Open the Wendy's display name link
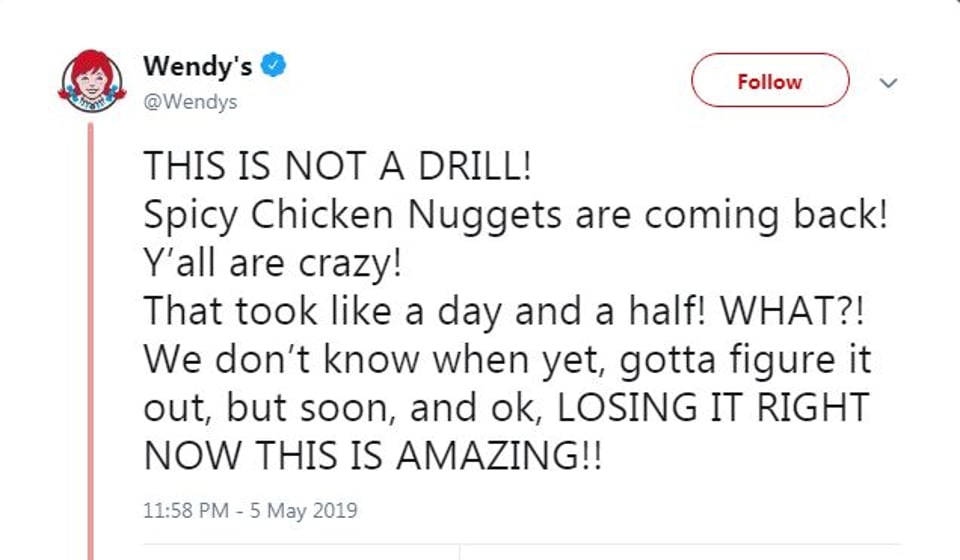 coord(198,67)
